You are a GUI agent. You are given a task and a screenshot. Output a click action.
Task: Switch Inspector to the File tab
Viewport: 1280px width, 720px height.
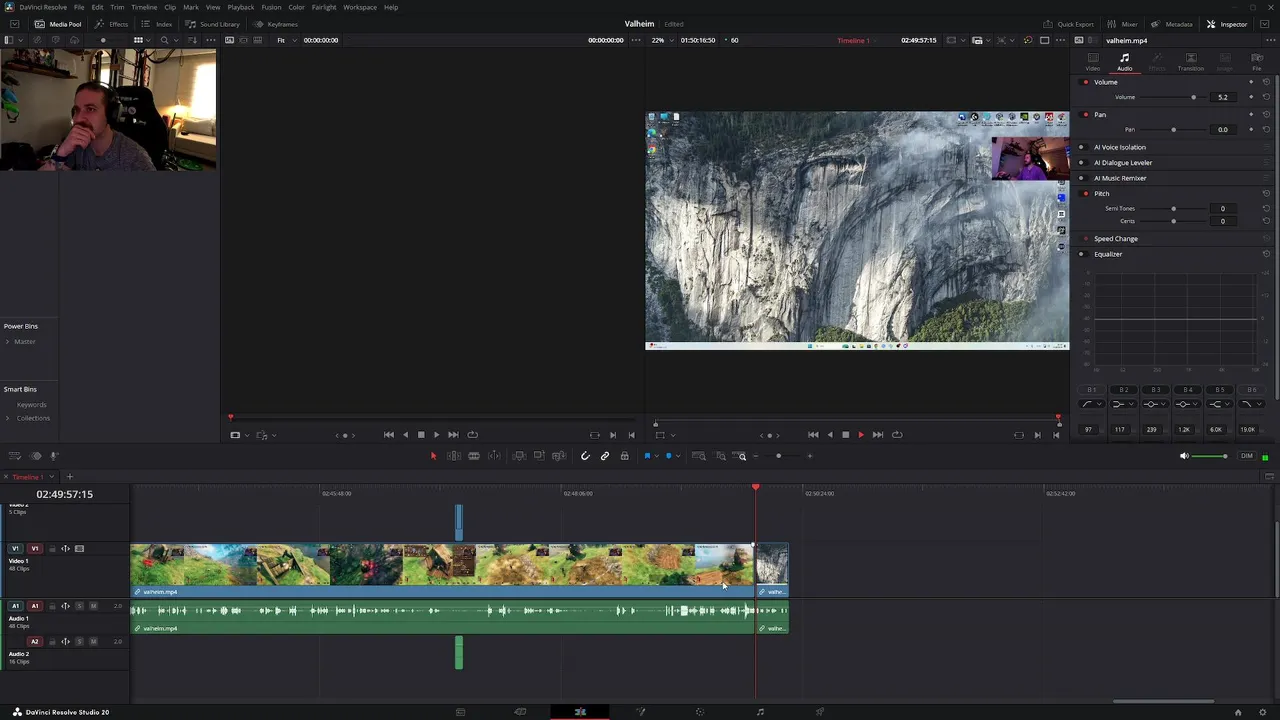[x=1257, y=62]
